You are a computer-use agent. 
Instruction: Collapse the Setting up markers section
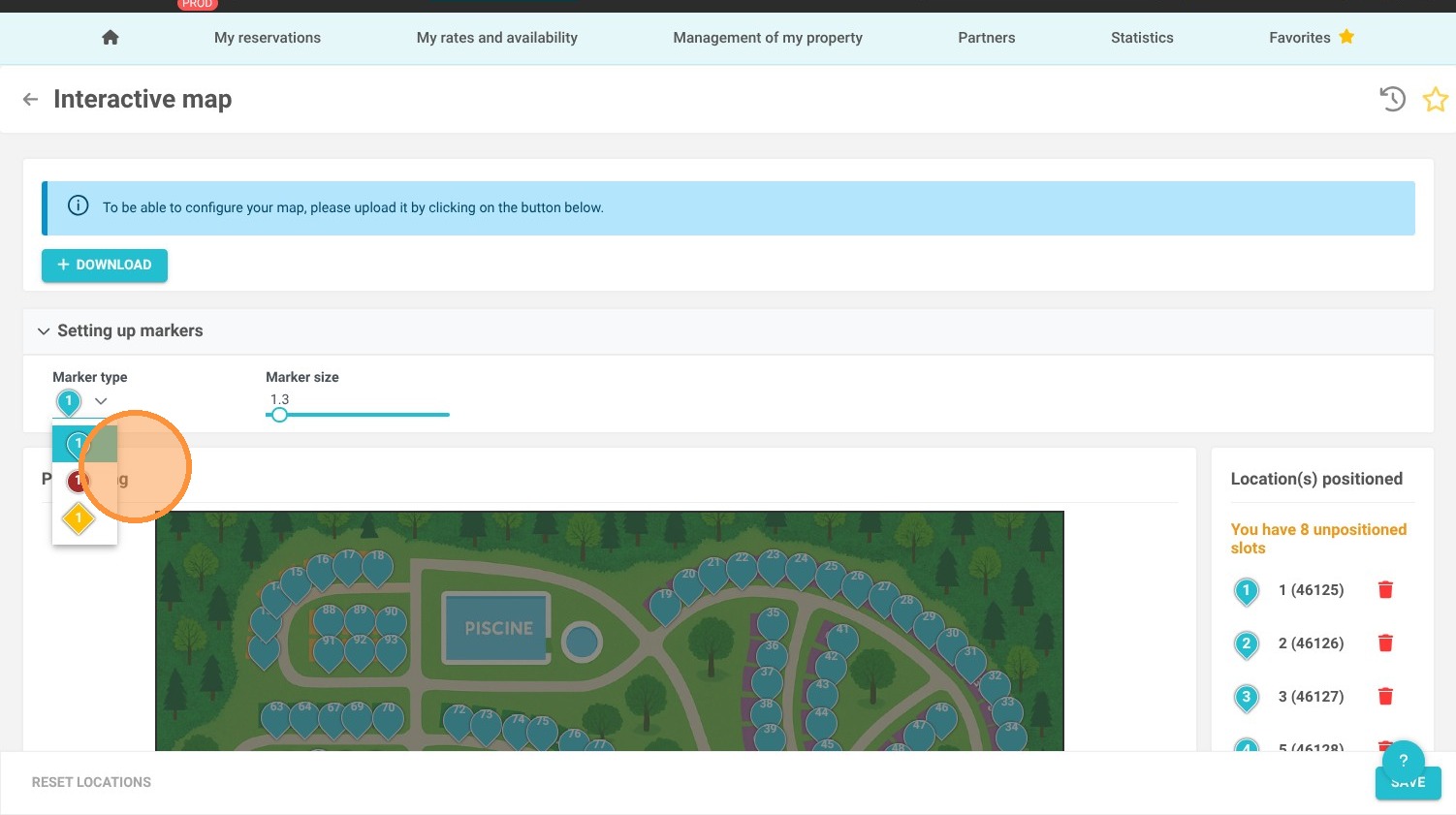(x=44, y=331)
